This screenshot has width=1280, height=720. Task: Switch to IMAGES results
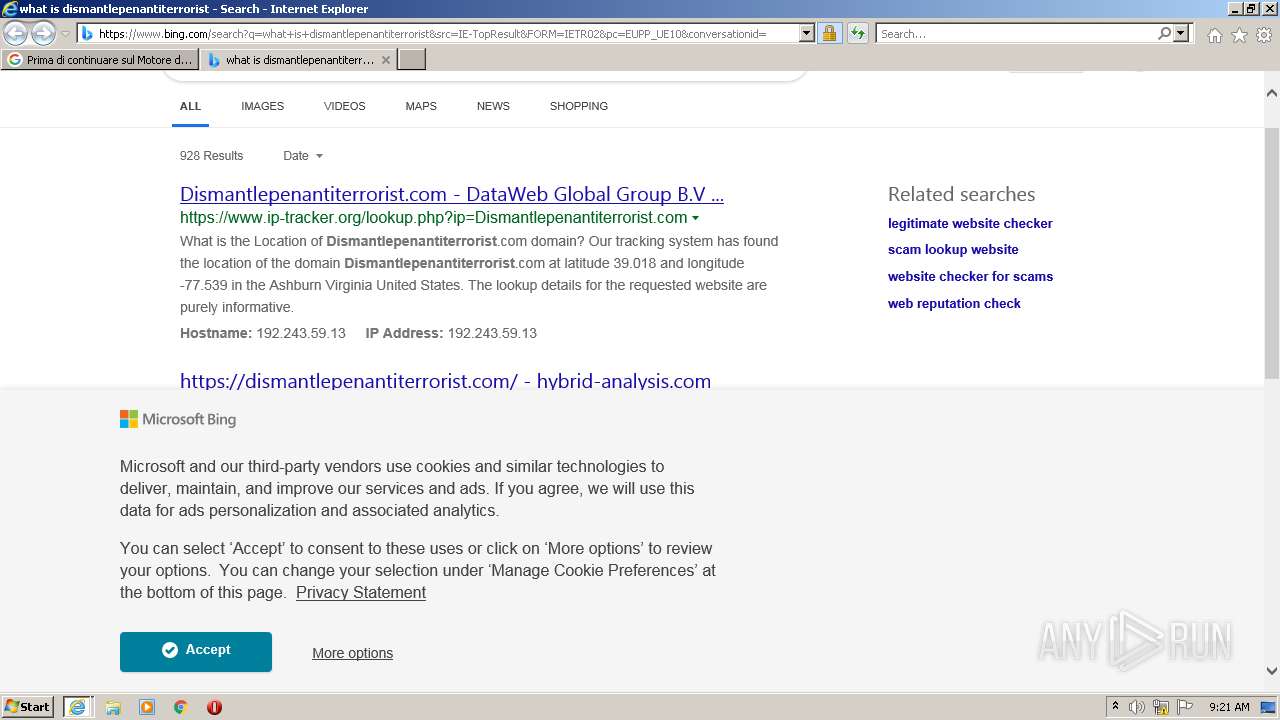click(x=262, y=106)
